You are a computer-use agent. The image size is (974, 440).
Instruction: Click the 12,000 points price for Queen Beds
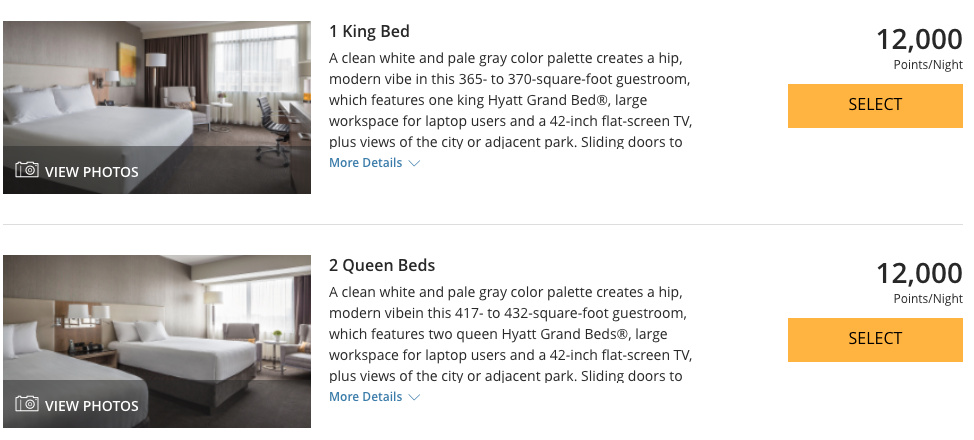[919, 273]
